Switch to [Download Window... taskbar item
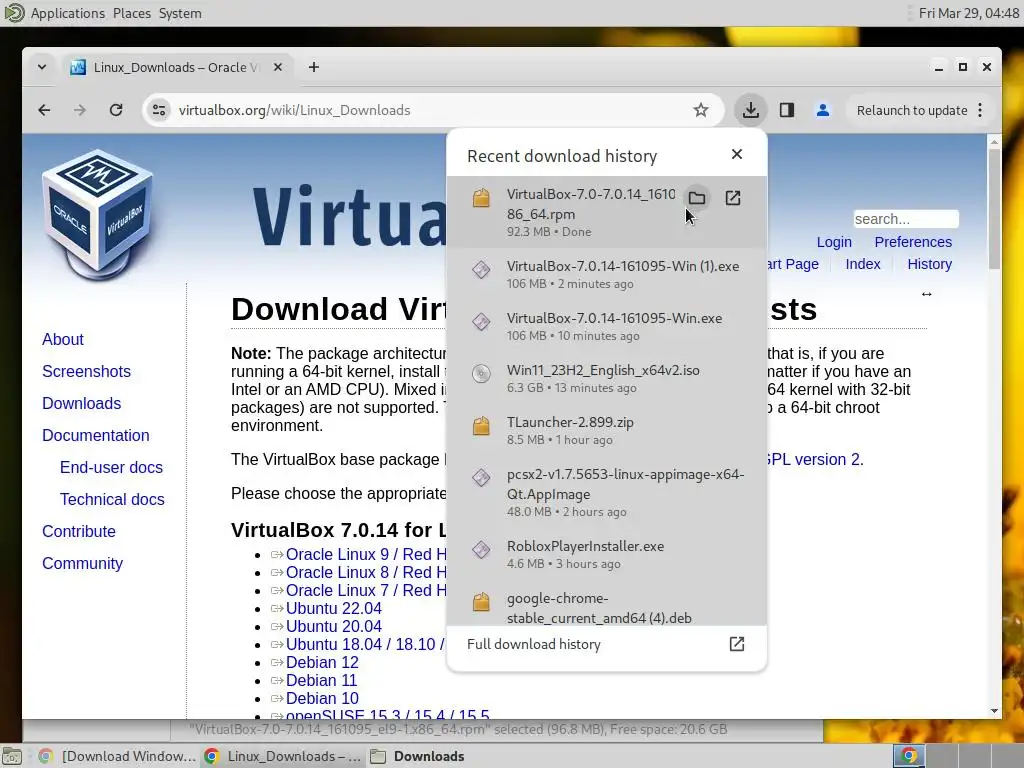The image size is (1024, 768). coord(118,756)
